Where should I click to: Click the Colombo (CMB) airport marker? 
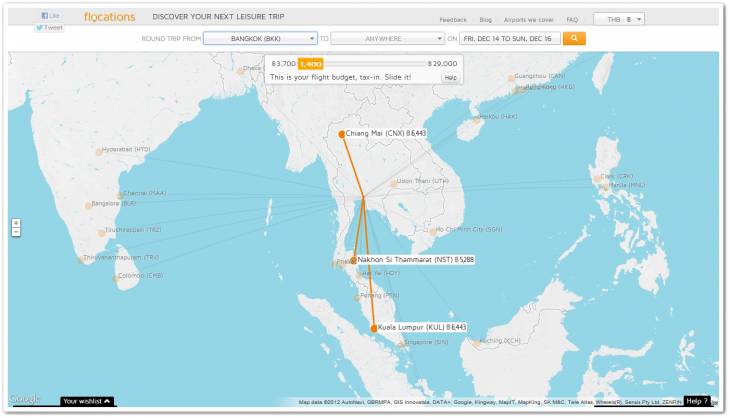[116, 277]
